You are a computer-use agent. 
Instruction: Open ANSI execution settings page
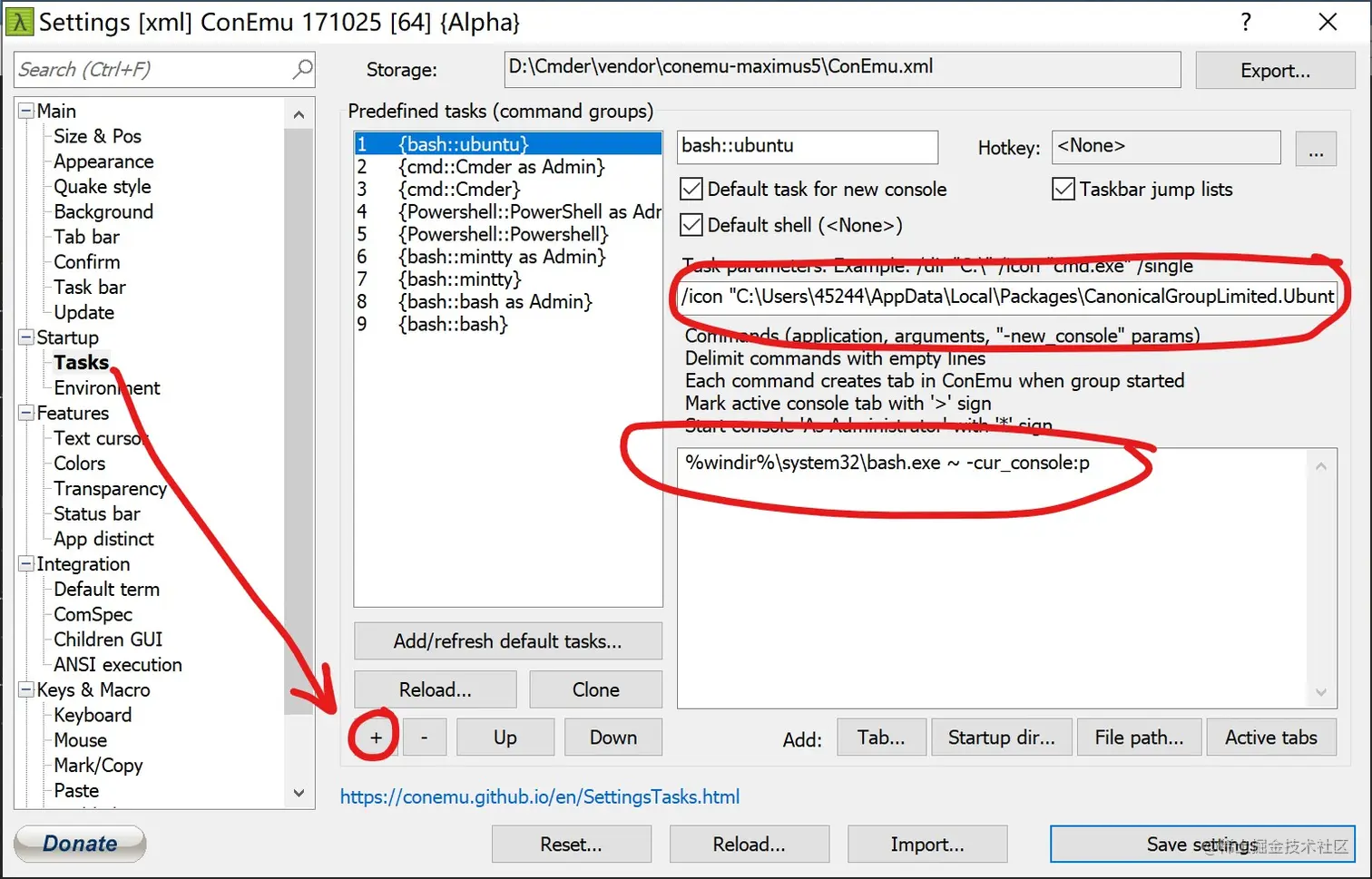tap(118, 665)
